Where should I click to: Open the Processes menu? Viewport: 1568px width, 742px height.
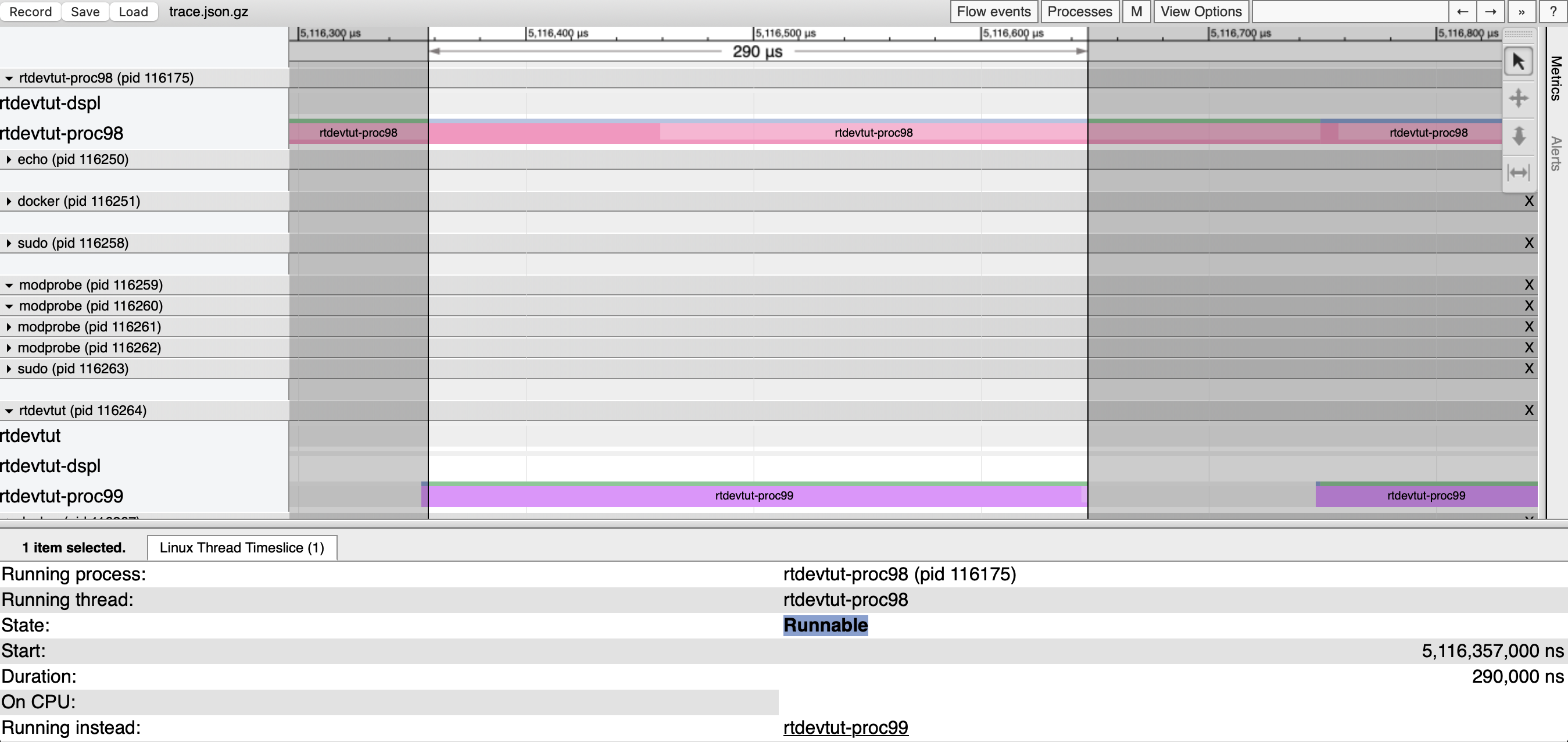(1079, 12)
